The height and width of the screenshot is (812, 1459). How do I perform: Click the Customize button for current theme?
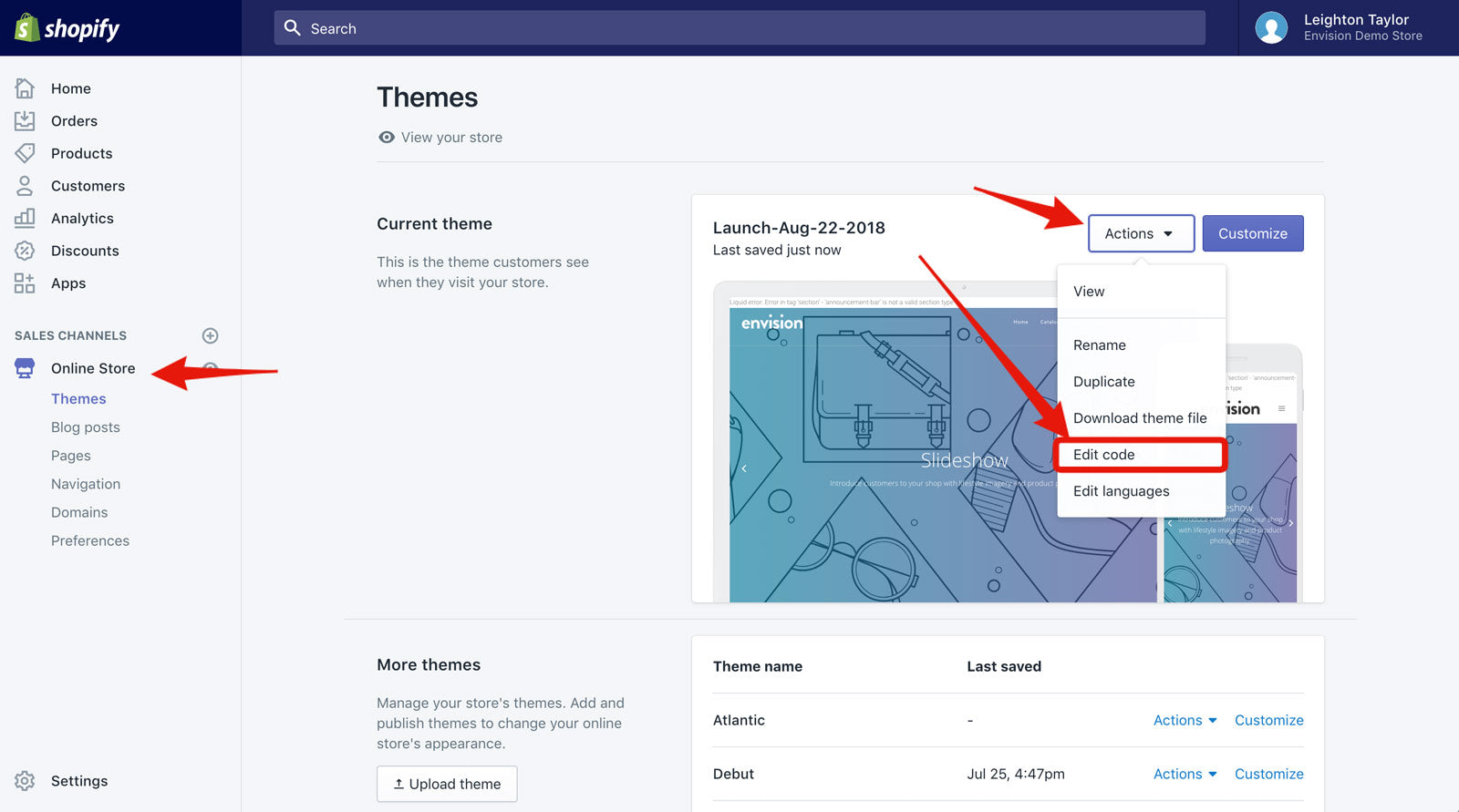(1253, 233)
